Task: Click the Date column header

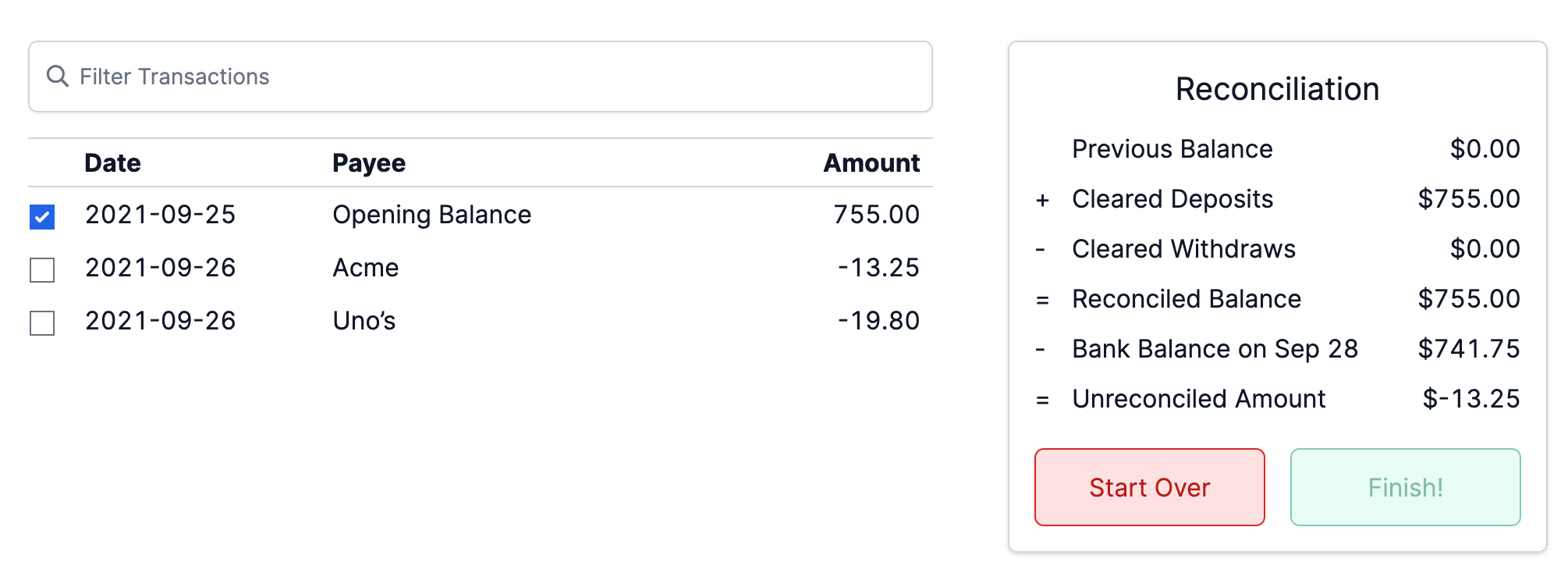Action: click(x=112, y=163)
